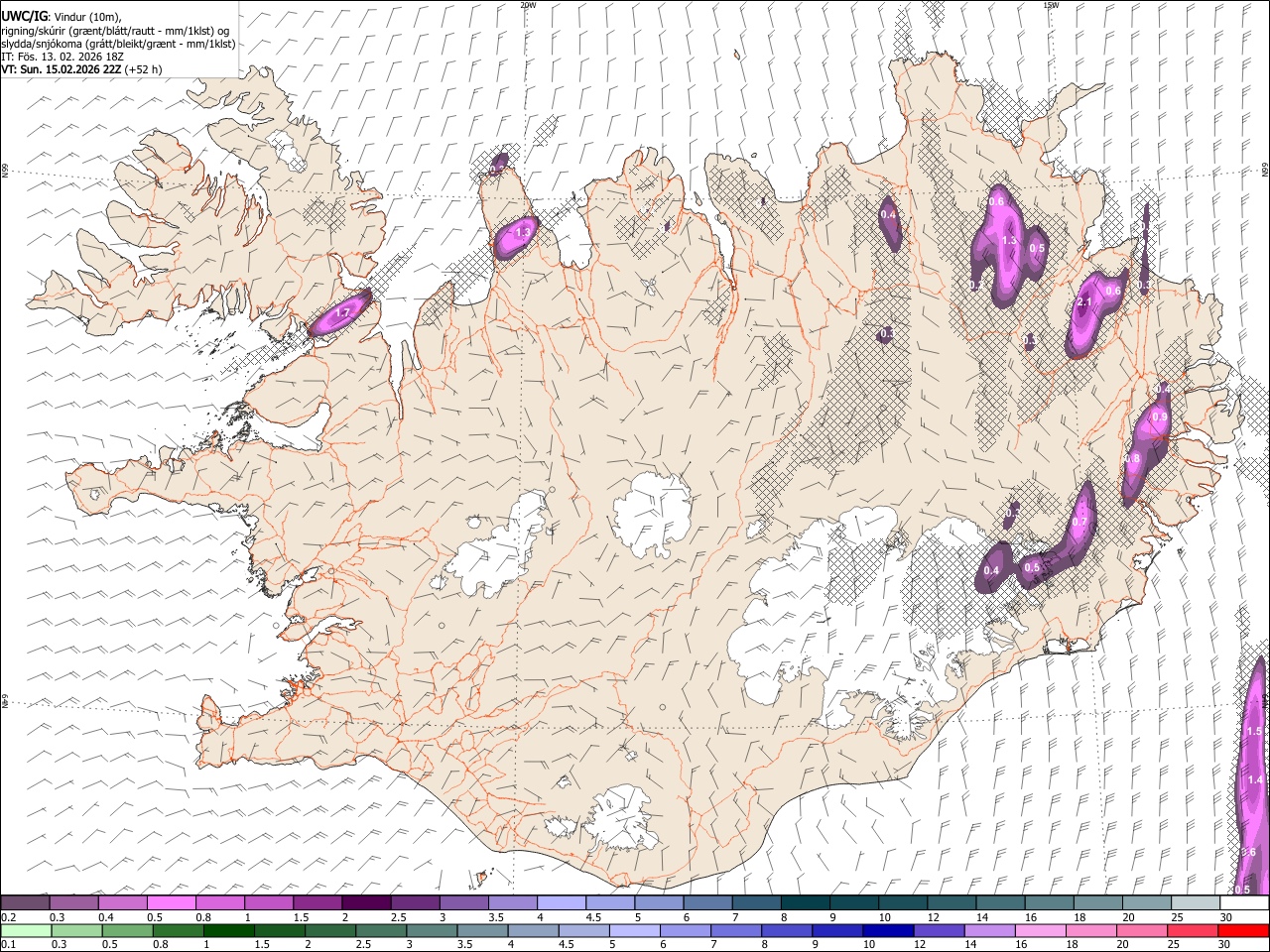The height and width of the screenshot is (952, 1270).
Task: Click the Hofsjökull glacier in central Iceland
Action: (x=652, y=512)
